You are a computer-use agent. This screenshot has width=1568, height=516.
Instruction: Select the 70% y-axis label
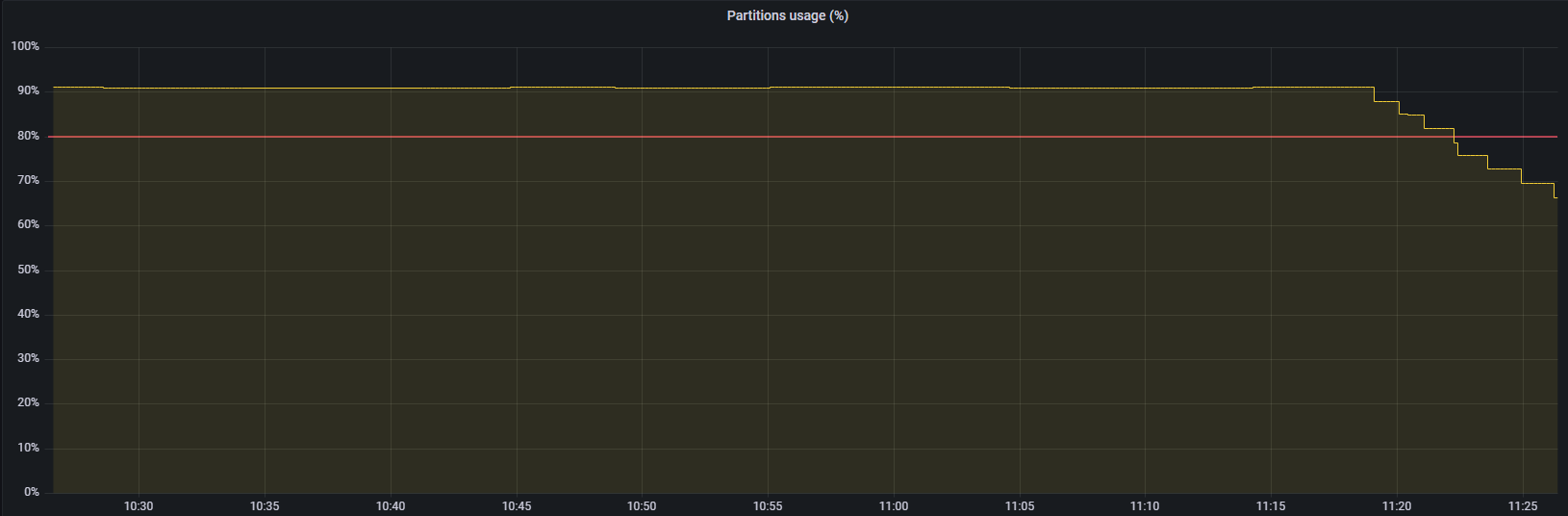(28, 180)
